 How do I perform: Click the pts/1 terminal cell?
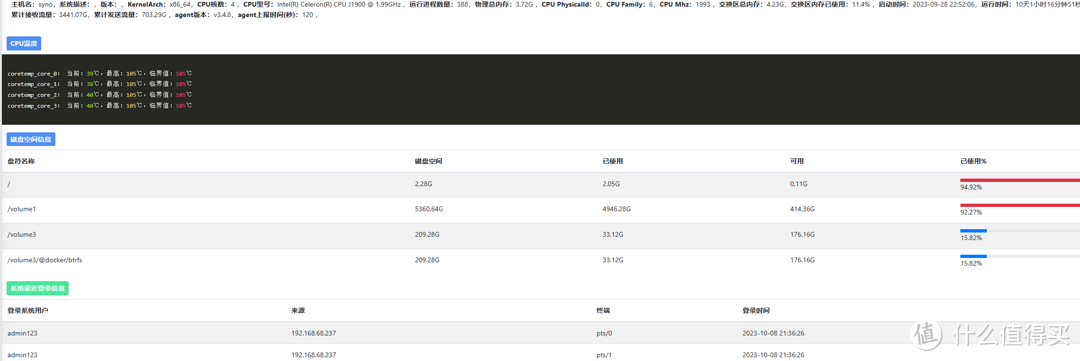605,355
